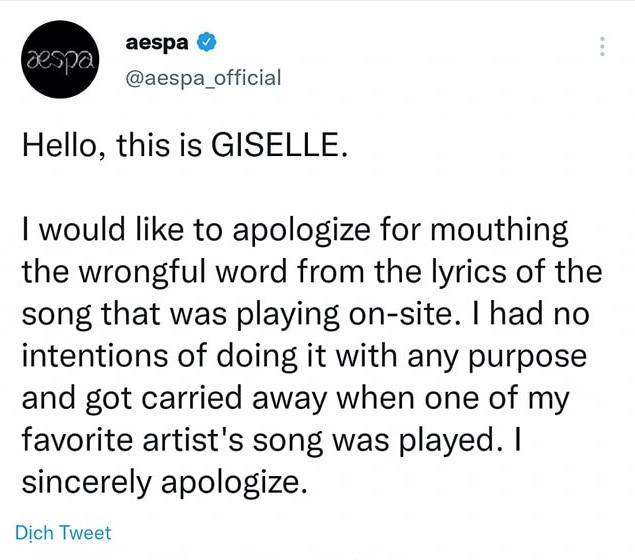The height and width of the screenshot is (560, 635).
Task: Click the line starting "I would like to apologize"
Action: 295,232
